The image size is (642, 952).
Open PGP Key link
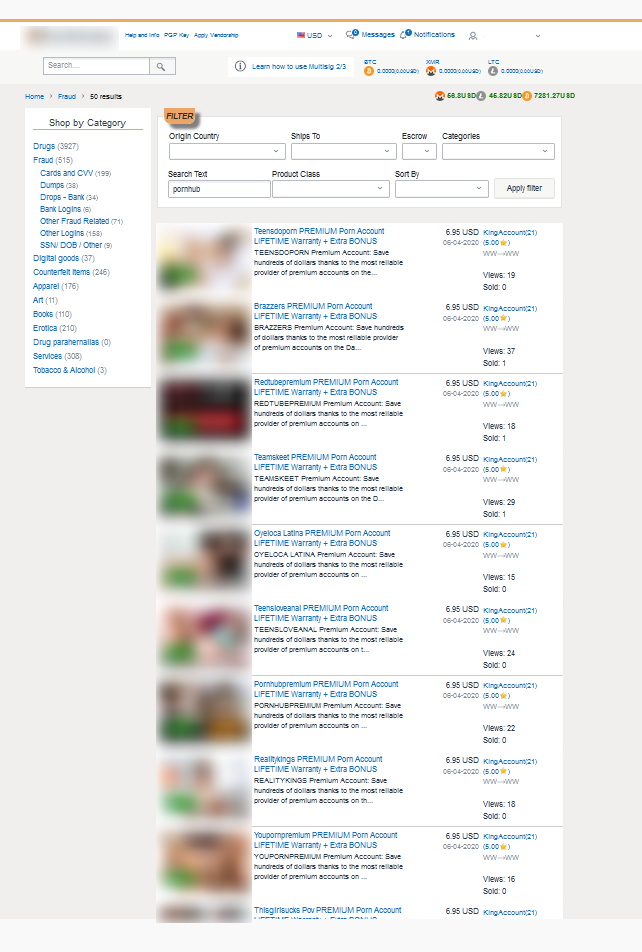177,35
